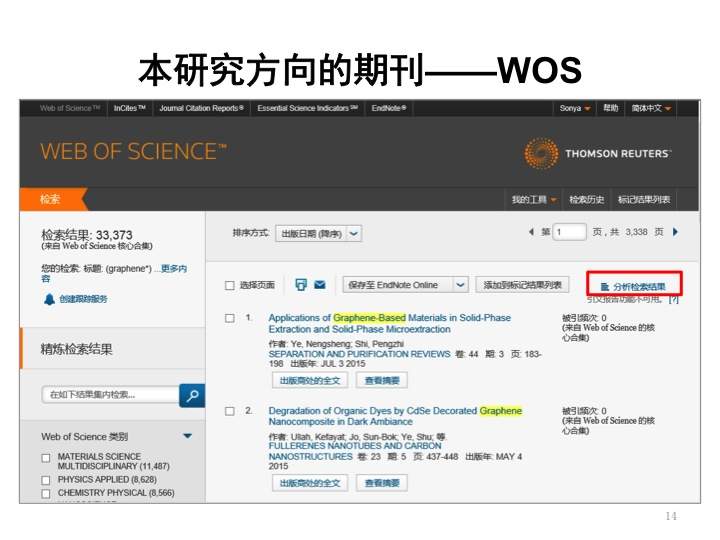Click view abstract button for result 1

[382, 381]
